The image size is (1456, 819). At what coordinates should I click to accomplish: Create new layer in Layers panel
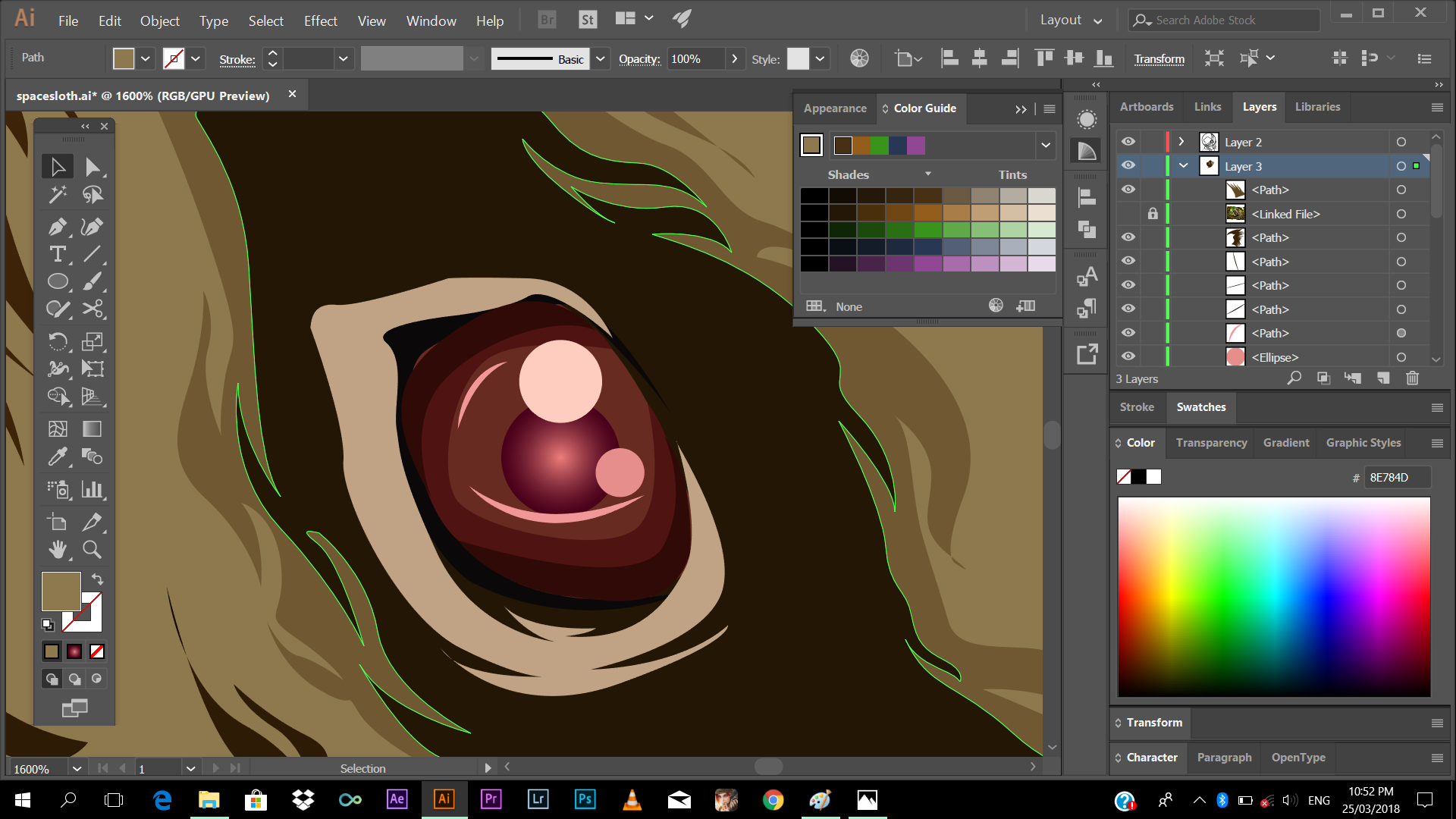(1383, 378)
